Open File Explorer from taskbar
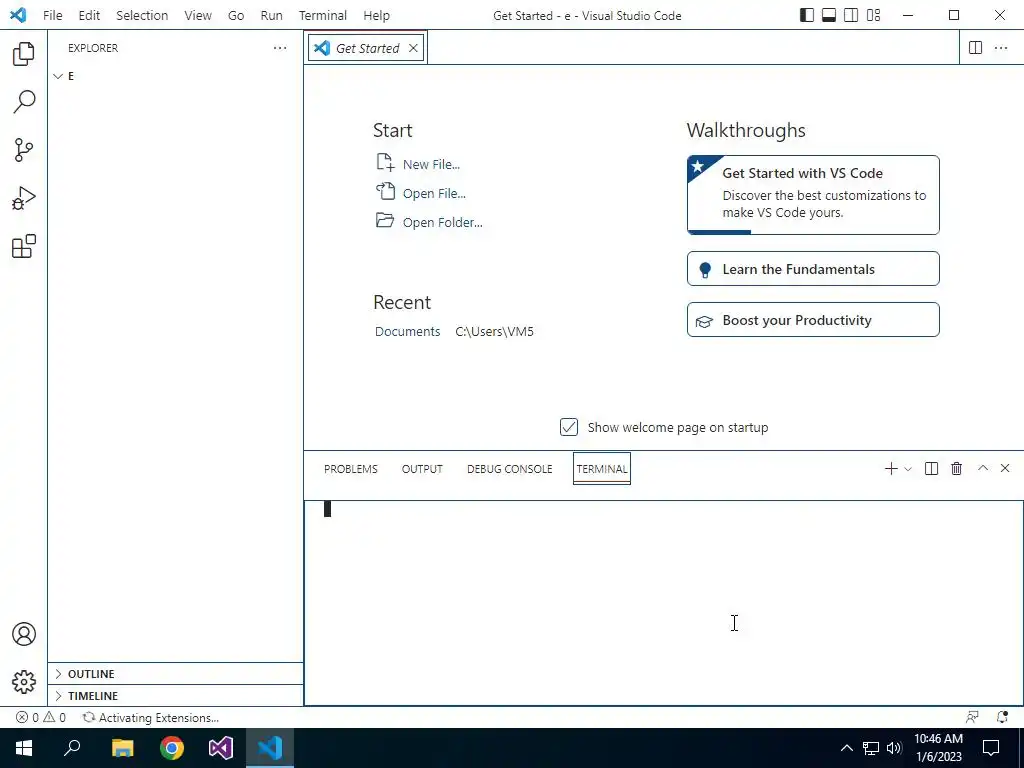The image size is (1024, 768). tap(122, 748)
